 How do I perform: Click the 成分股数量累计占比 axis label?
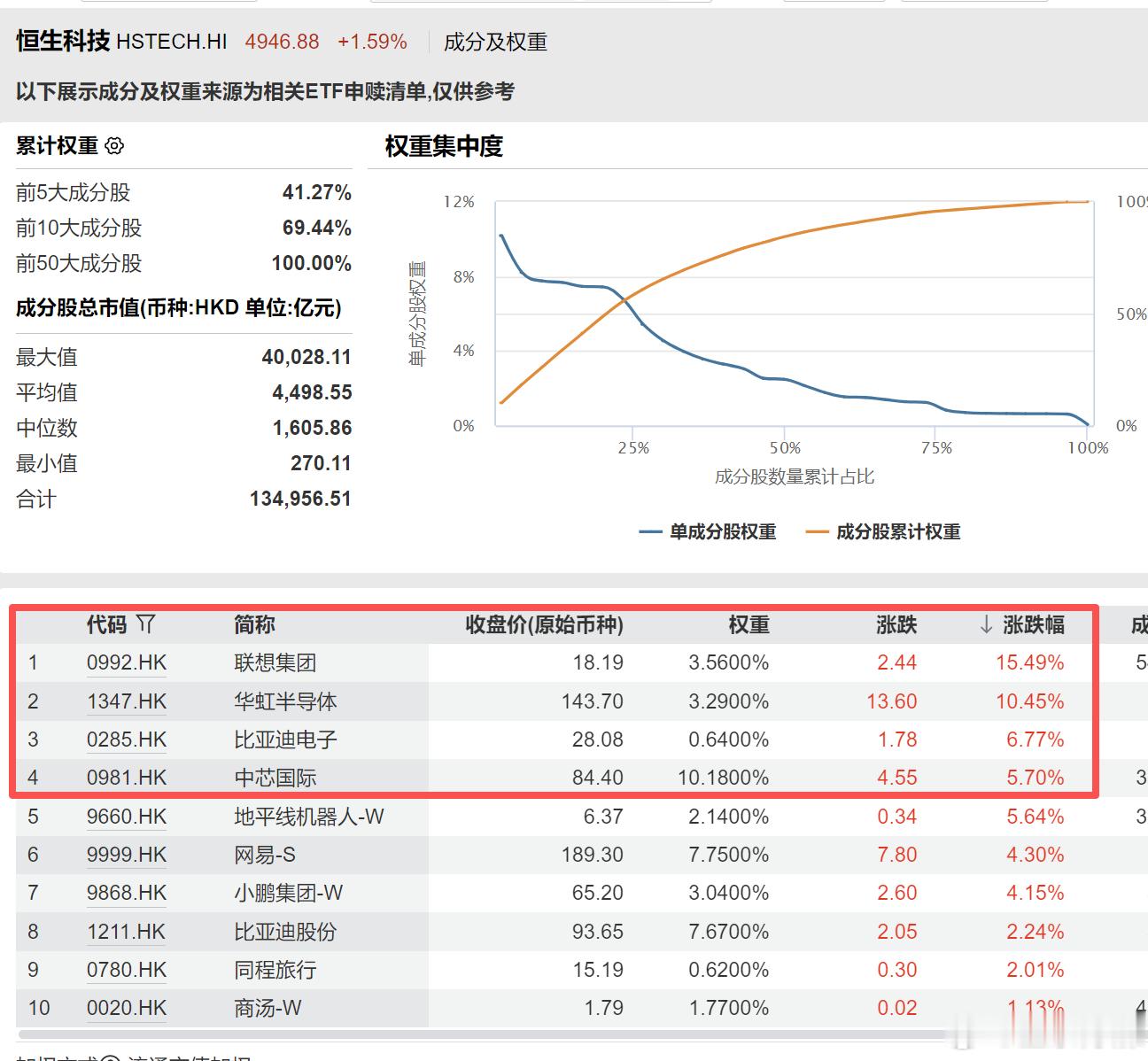(x=795, y=476)
